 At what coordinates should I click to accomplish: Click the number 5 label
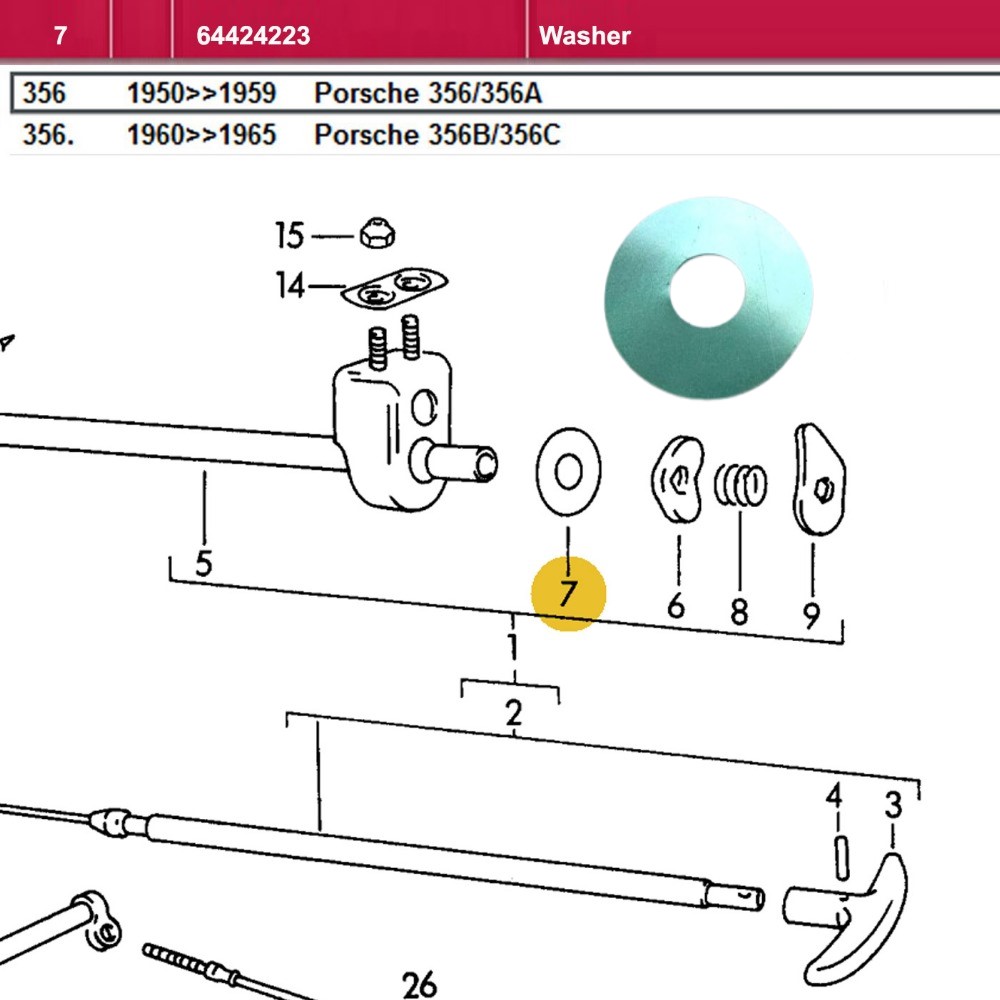click(x=203, y=563)
